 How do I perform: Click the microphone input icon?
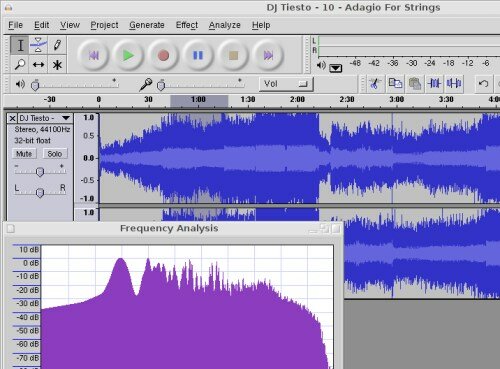(146, 85)
